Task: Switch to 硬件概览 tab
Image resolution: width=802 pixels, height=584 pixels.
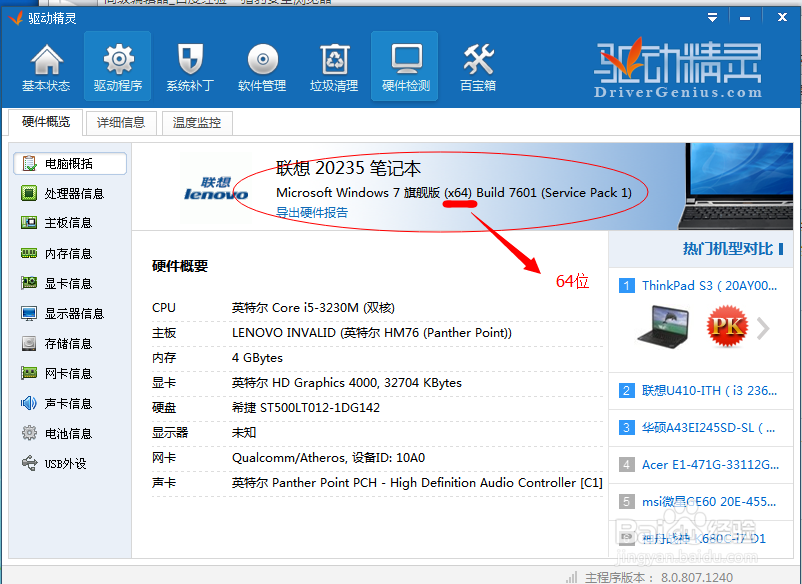Action: [46, 122]
